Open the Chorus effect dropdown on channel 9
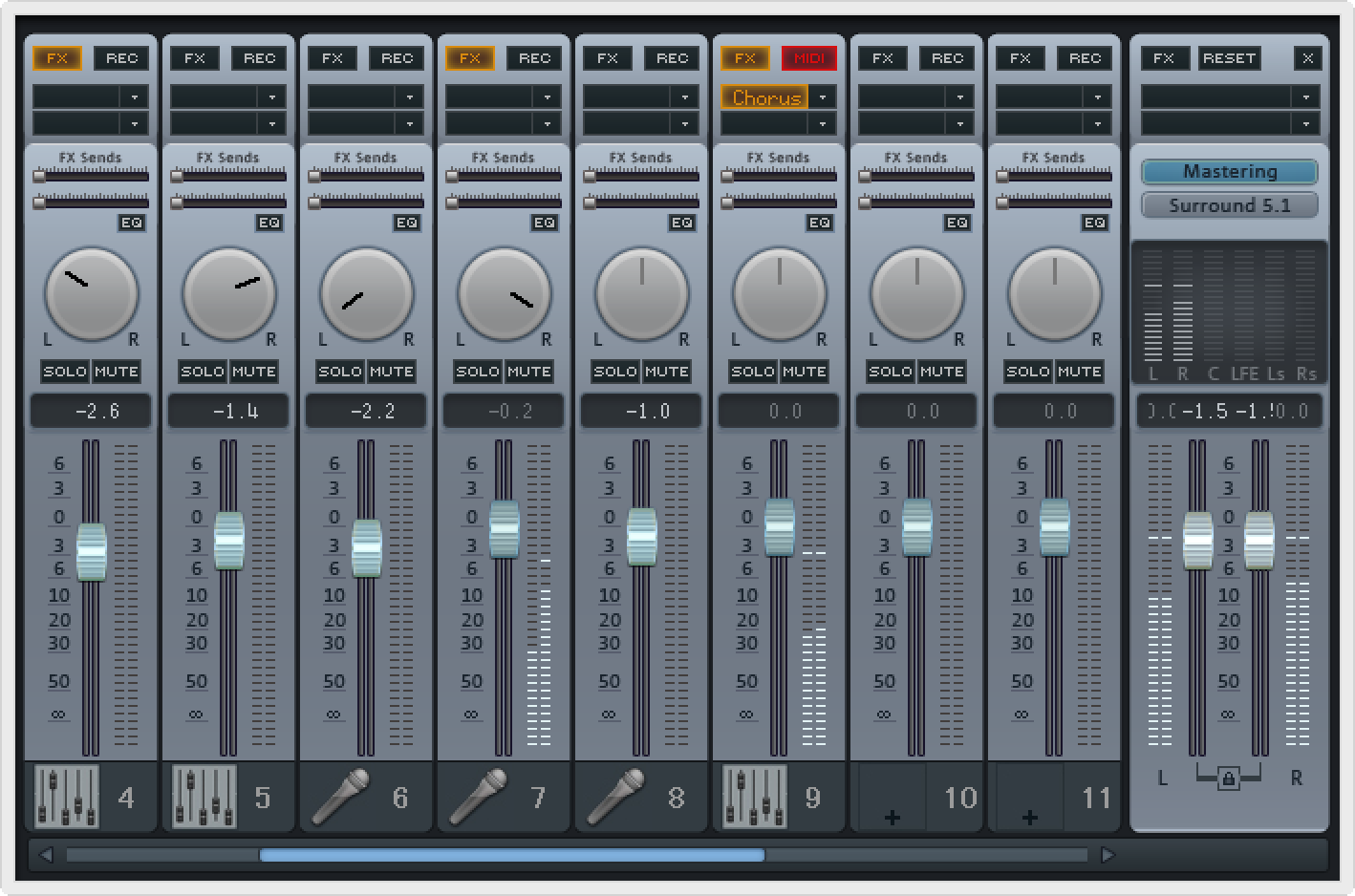The width and height of the screenshot is (1355, 896). click(823, 97)
